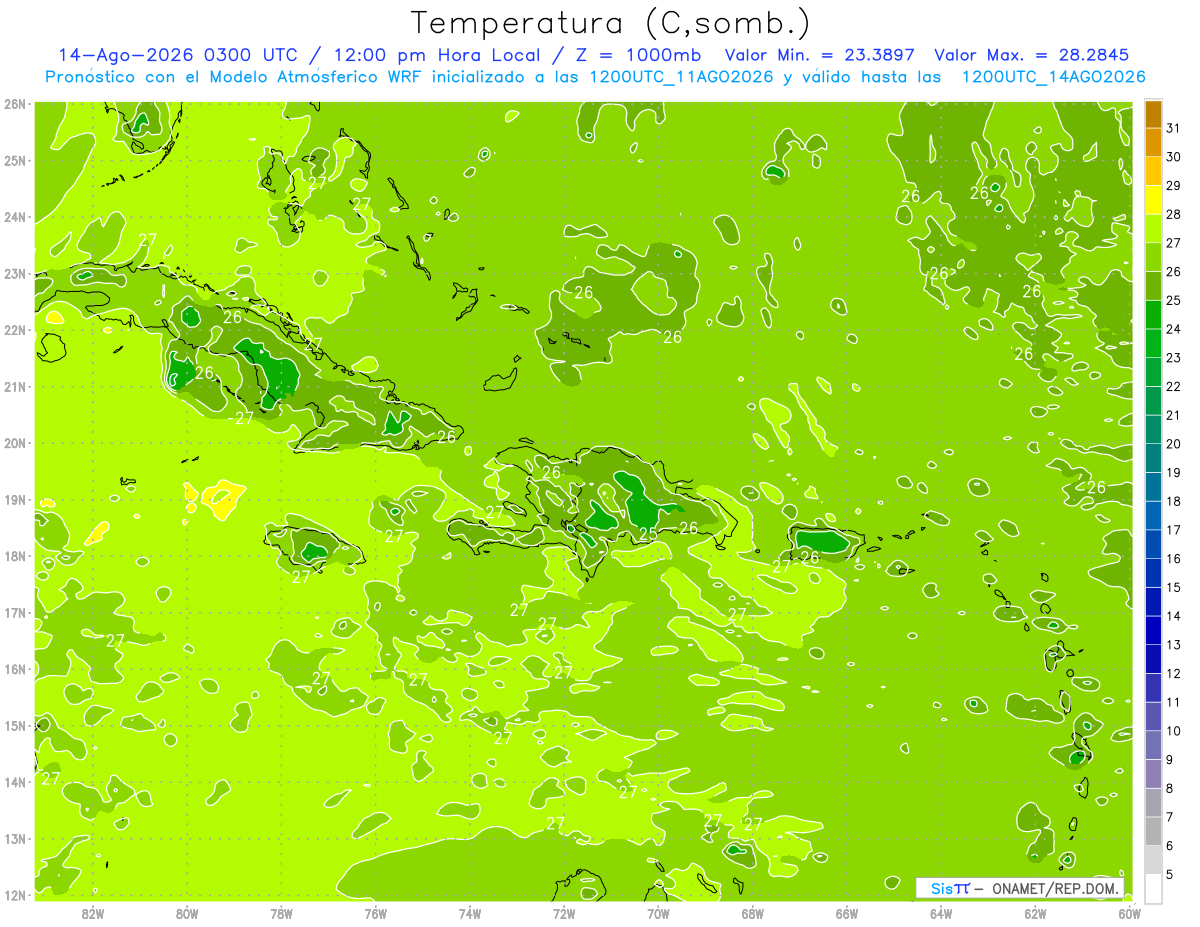Click the 'ONAMET/REP.DOM.' credit label
The width and height of the screenshot is (1200, 927).
tap(1055, 888)
